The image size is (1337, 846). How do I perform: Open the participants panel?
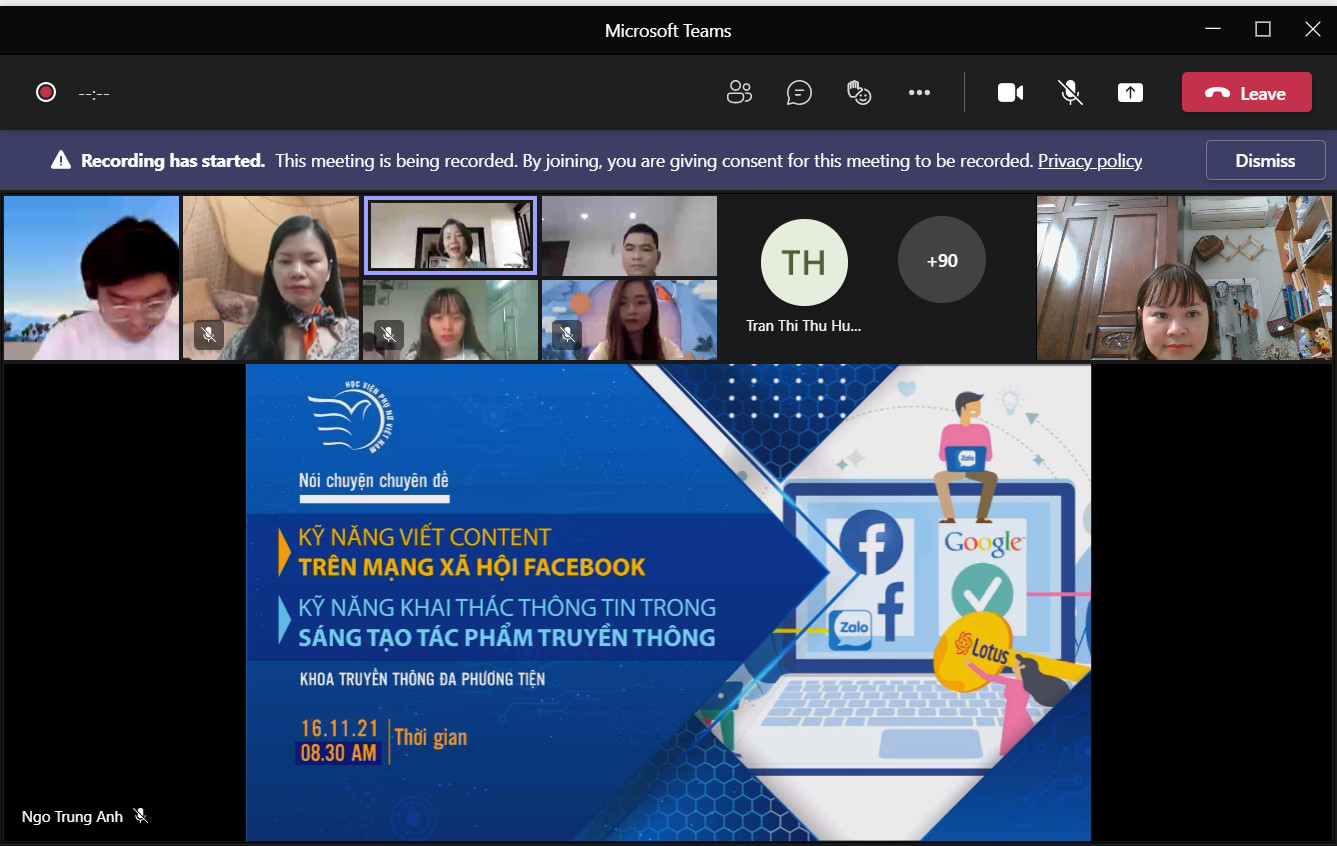pyautogui.click(x=739, y=93)
